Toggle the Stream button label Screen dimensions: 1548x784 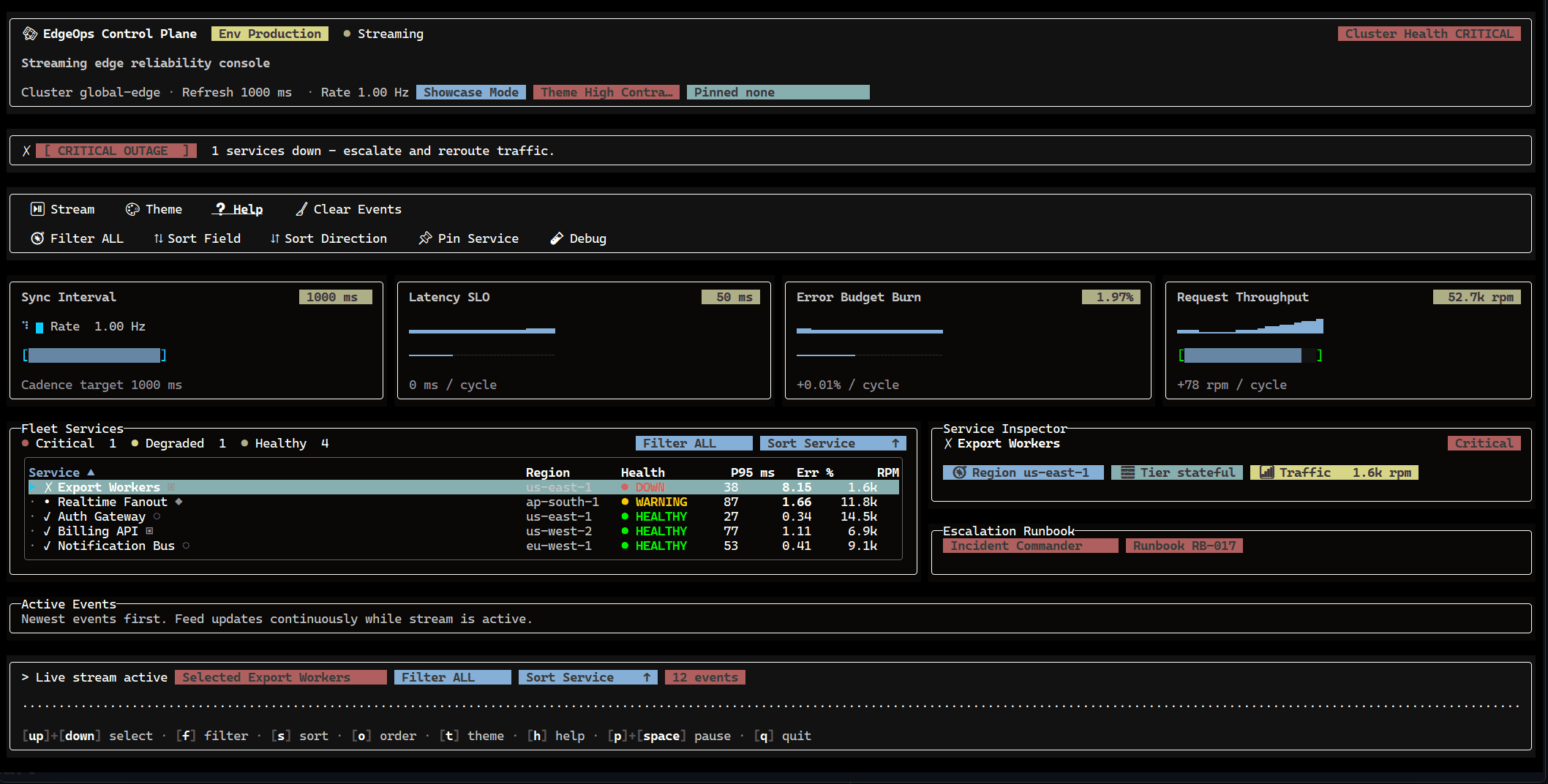(x=72, y=209)
